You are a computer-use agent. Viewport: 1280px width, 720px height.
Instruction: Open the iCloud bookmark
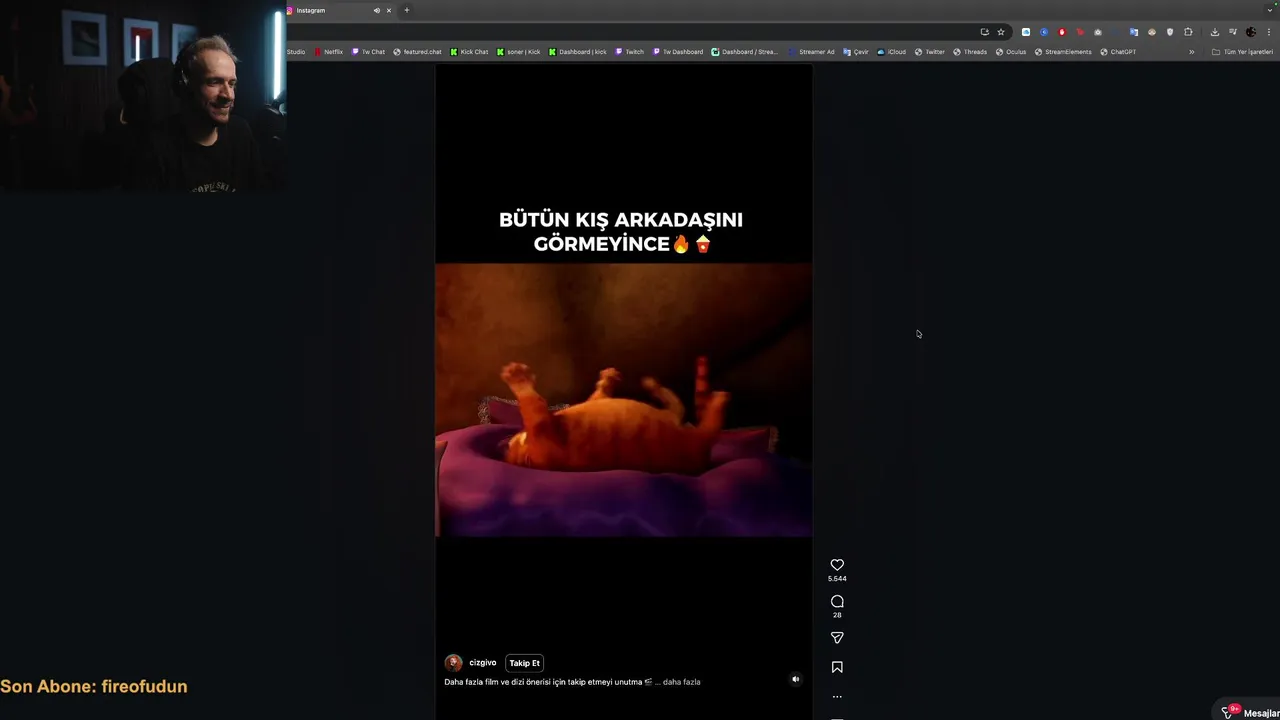(x=892, y=52)
